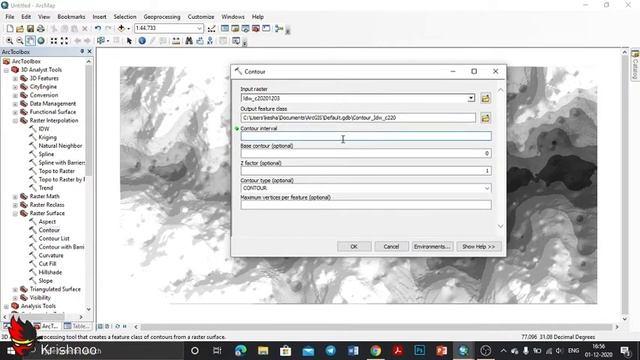The height and width of the screenshot is (360, 640).
Task: Open the Windows menu
Action: (x=233, y=17)
